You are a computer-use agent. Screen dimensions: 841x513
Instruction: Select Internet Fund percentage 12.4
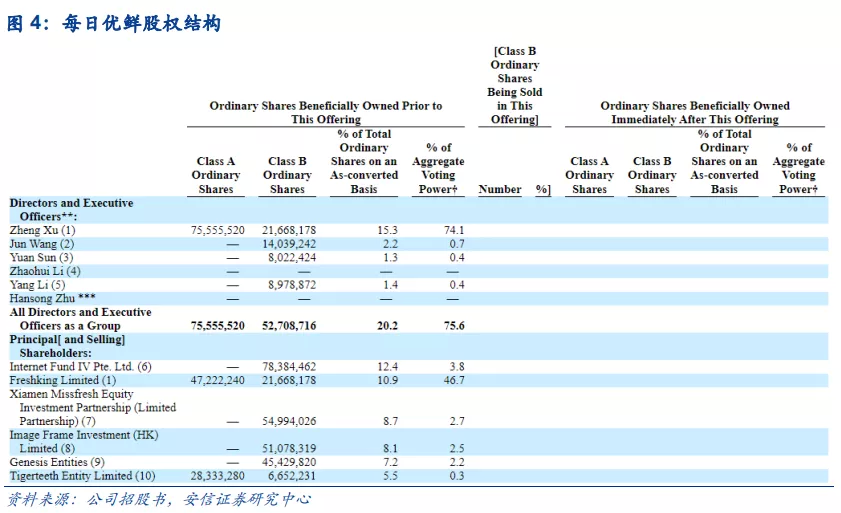point(387,367)
